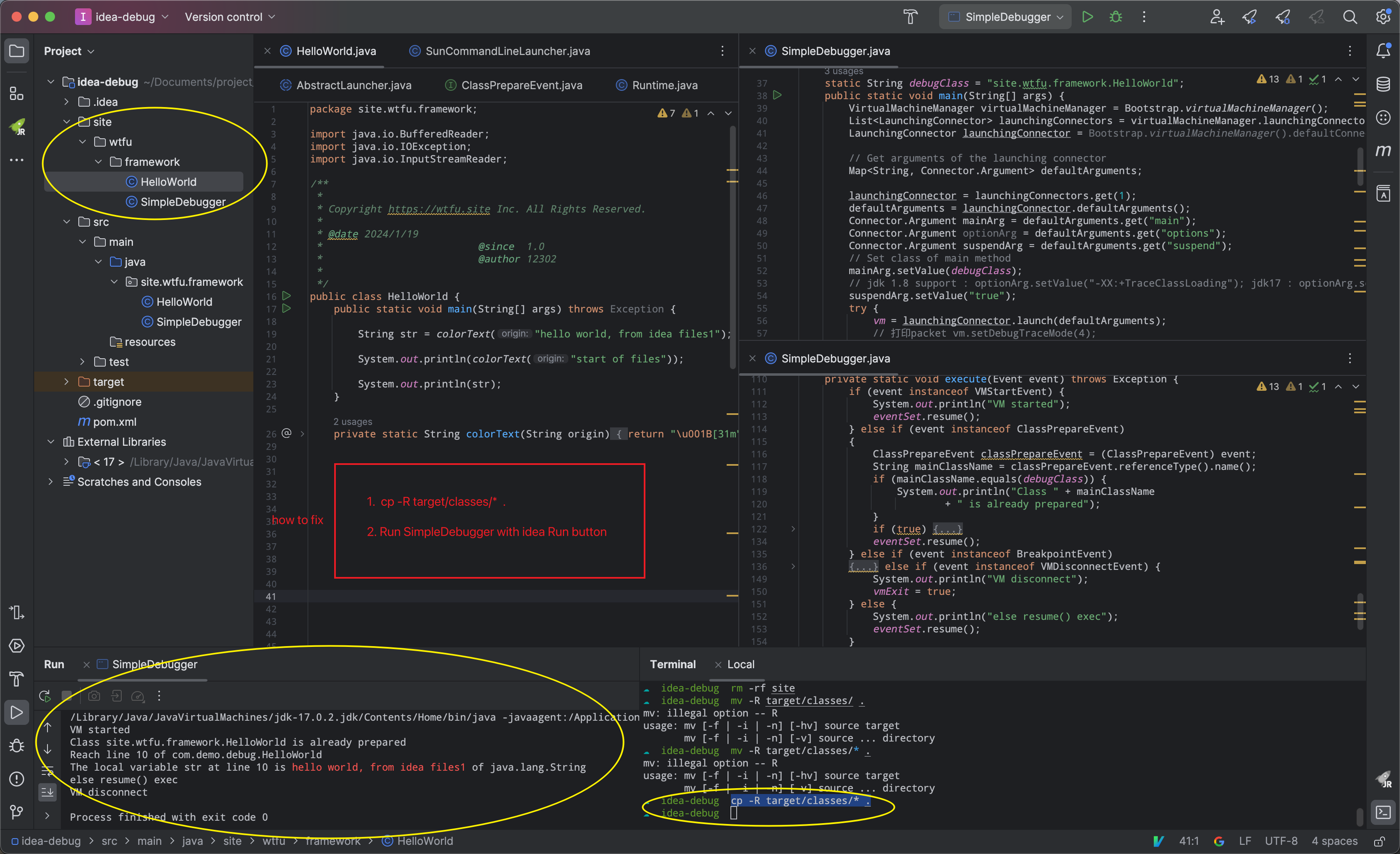Open the Notifications bell icon

(1383, 51)
